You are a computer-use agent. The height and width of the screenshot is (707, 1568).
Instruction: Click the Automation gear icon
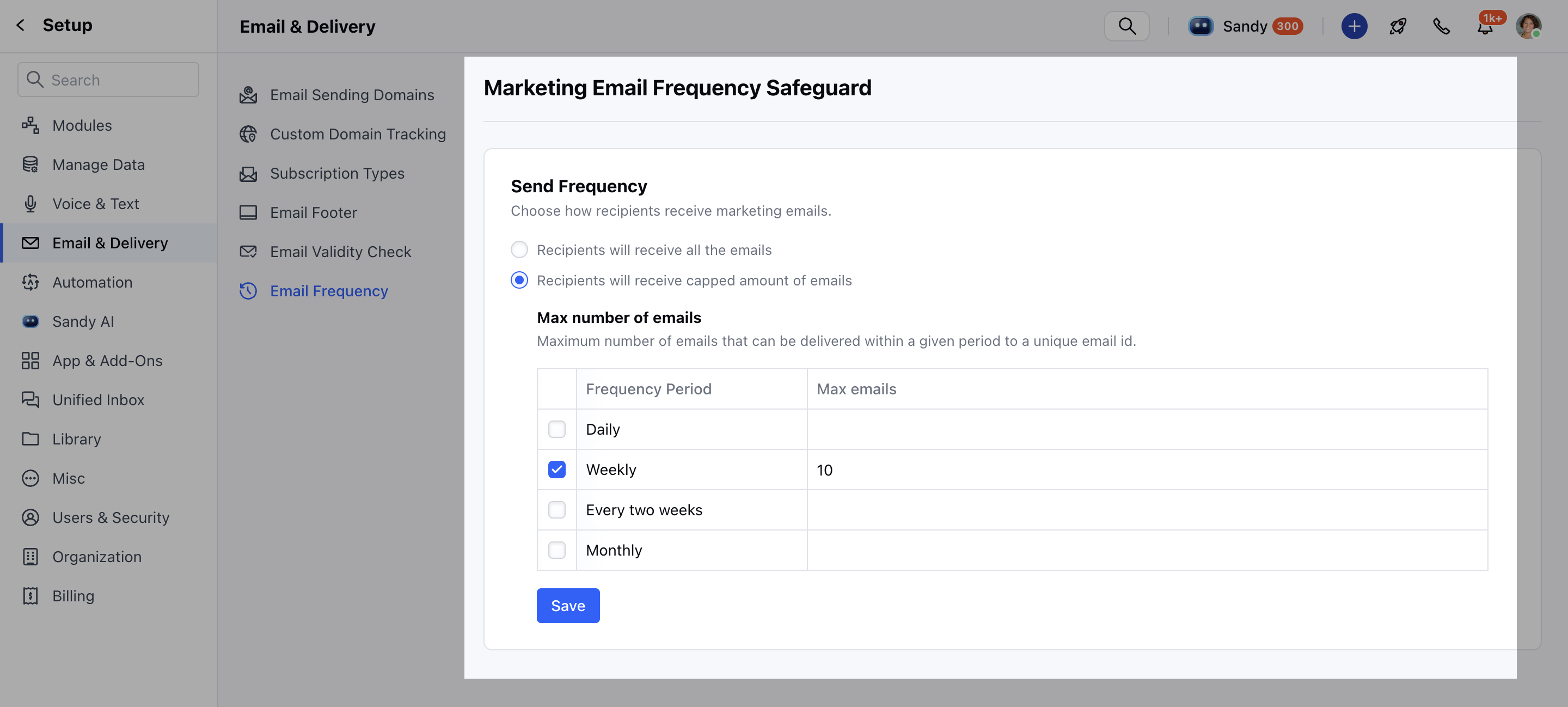30,282
